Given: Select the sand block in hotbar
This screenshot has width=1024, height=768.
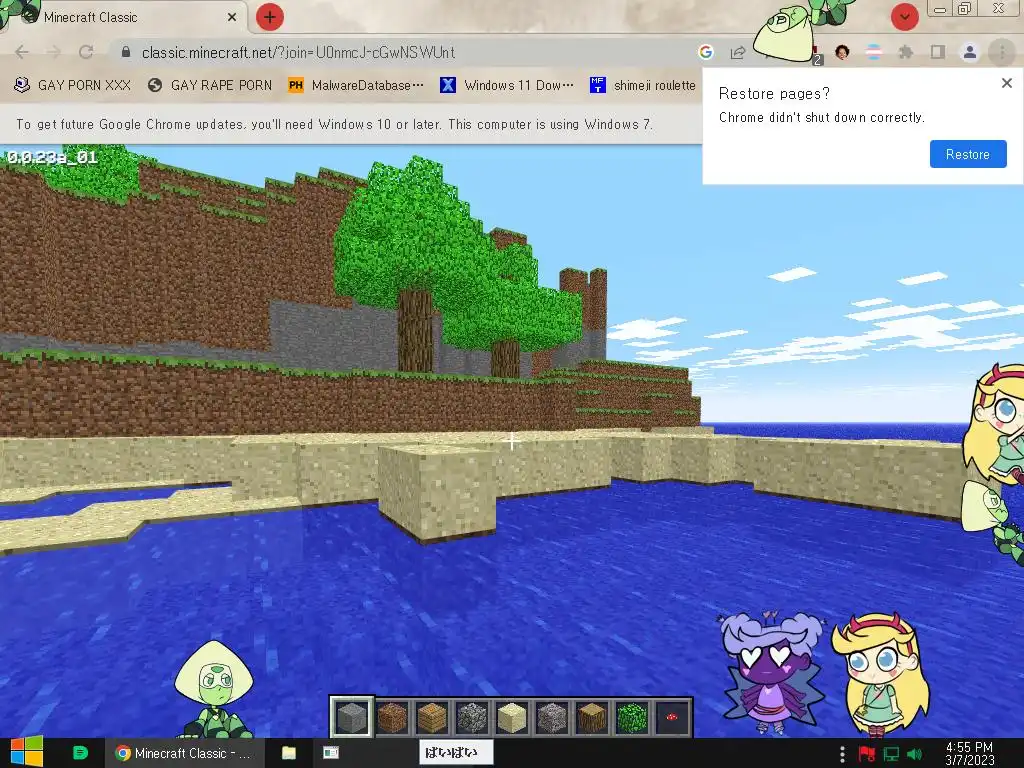Looking at the screenshot, I should tap(512, 717).
